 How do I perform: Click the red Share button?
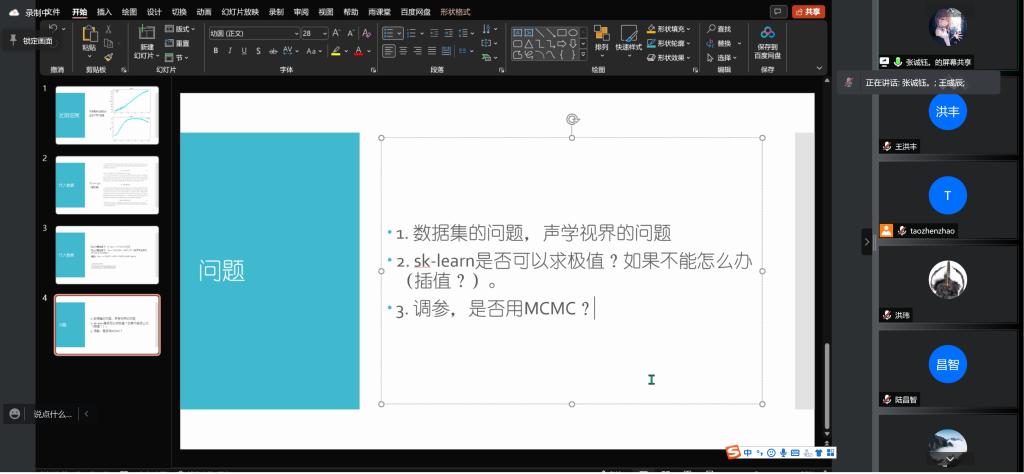click(x=808, y=11)
